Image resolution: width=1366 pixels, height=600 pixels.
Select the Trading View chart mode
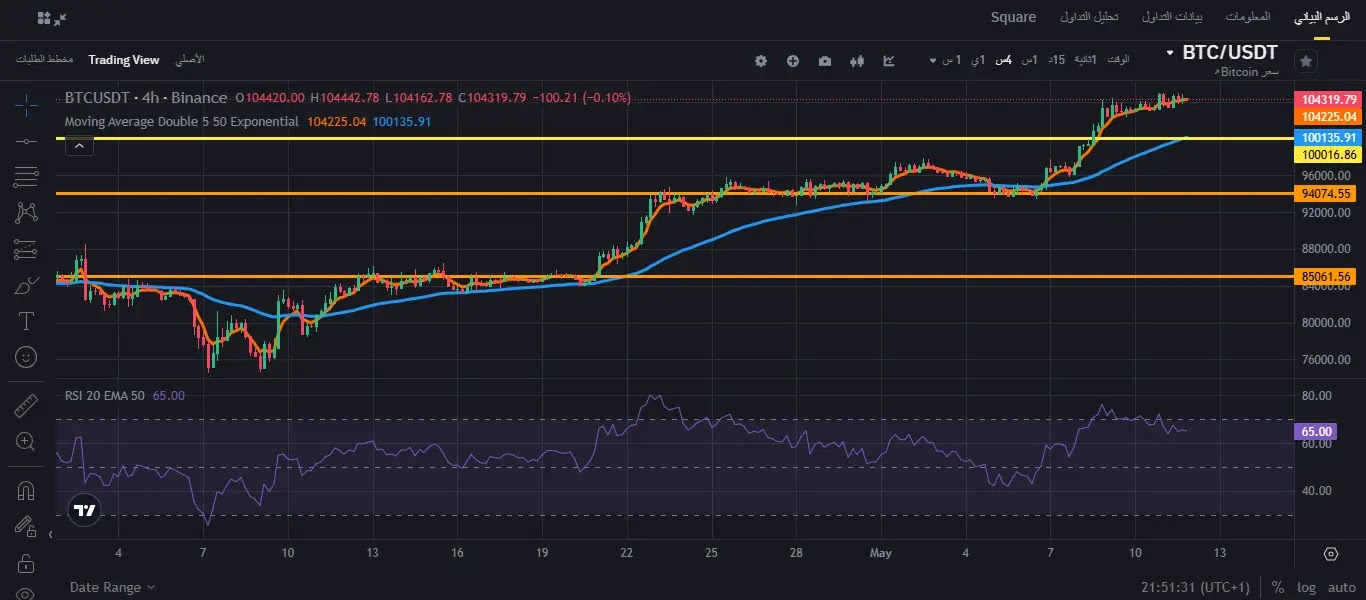[124, 60]
